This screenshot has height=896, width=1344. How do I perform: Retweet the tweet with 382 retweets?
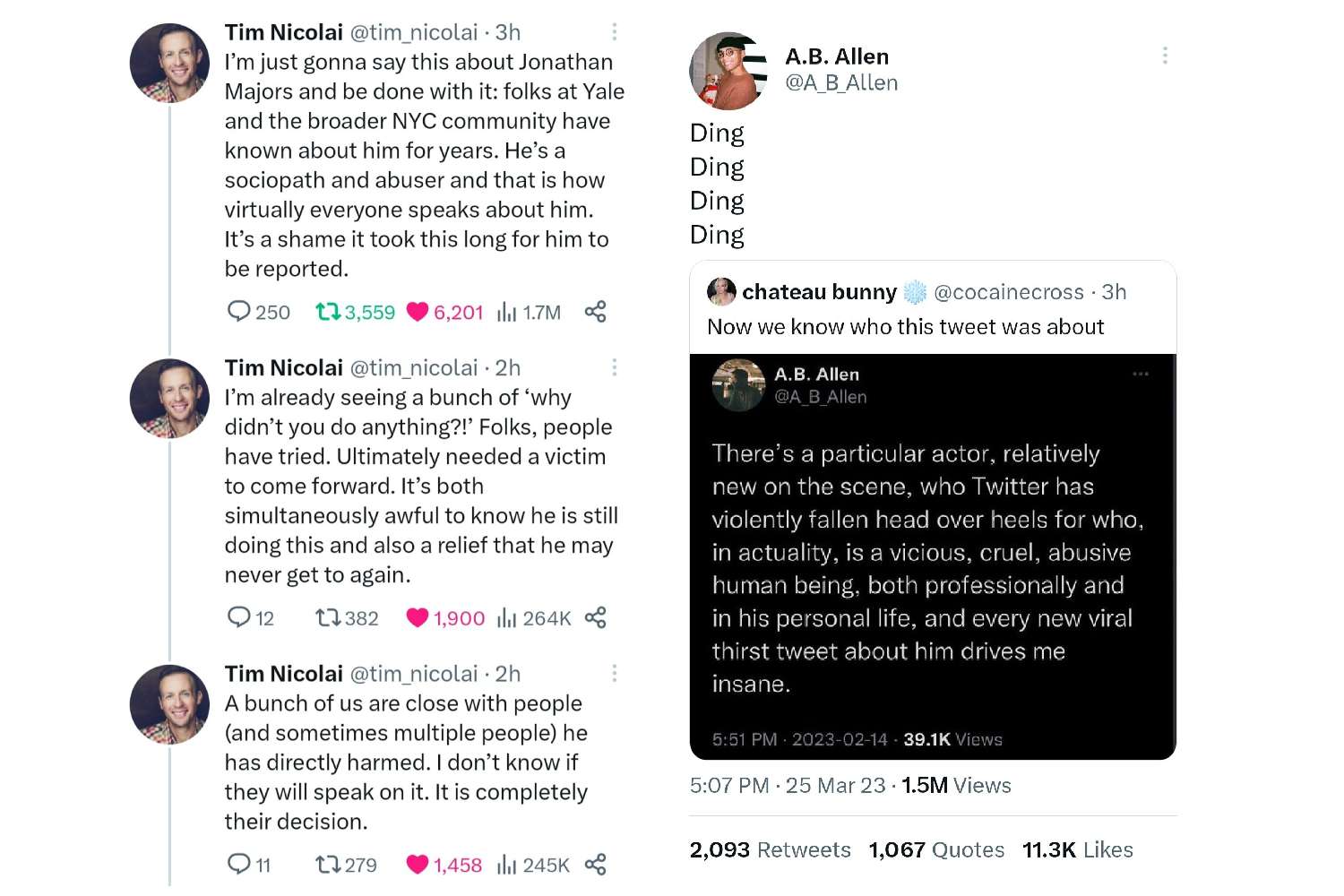pos(328,617)
